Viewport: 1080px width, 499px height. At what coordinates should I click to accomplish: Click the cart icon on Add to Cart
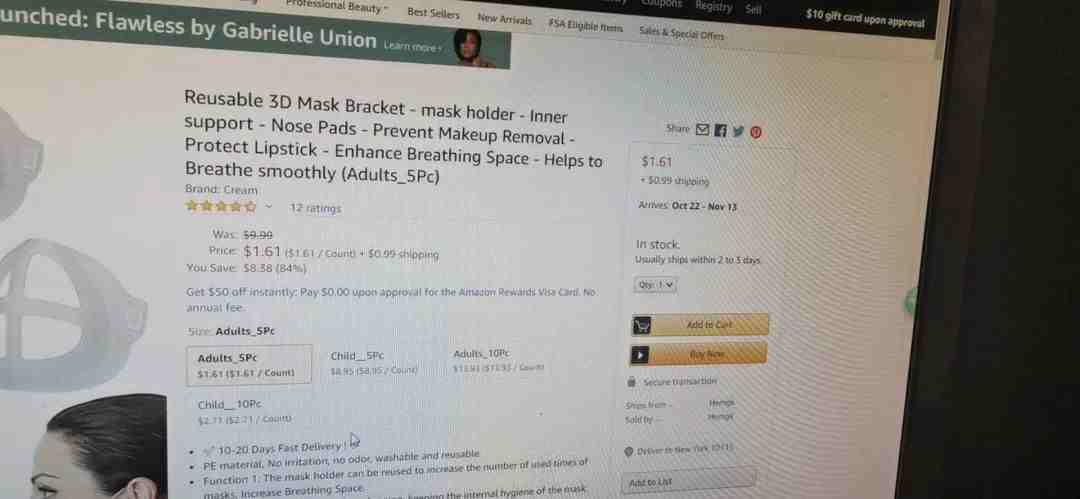641,325
